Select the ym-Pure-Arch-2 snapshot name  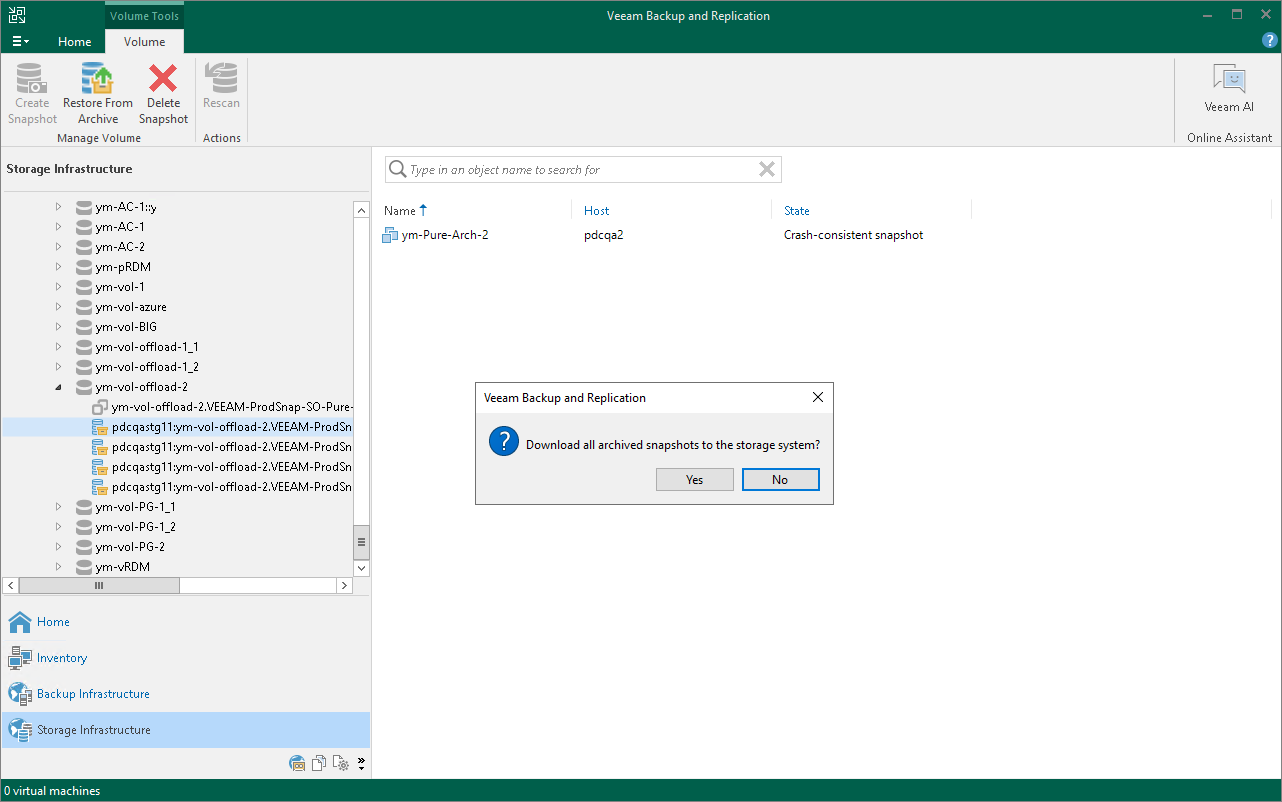445,235
